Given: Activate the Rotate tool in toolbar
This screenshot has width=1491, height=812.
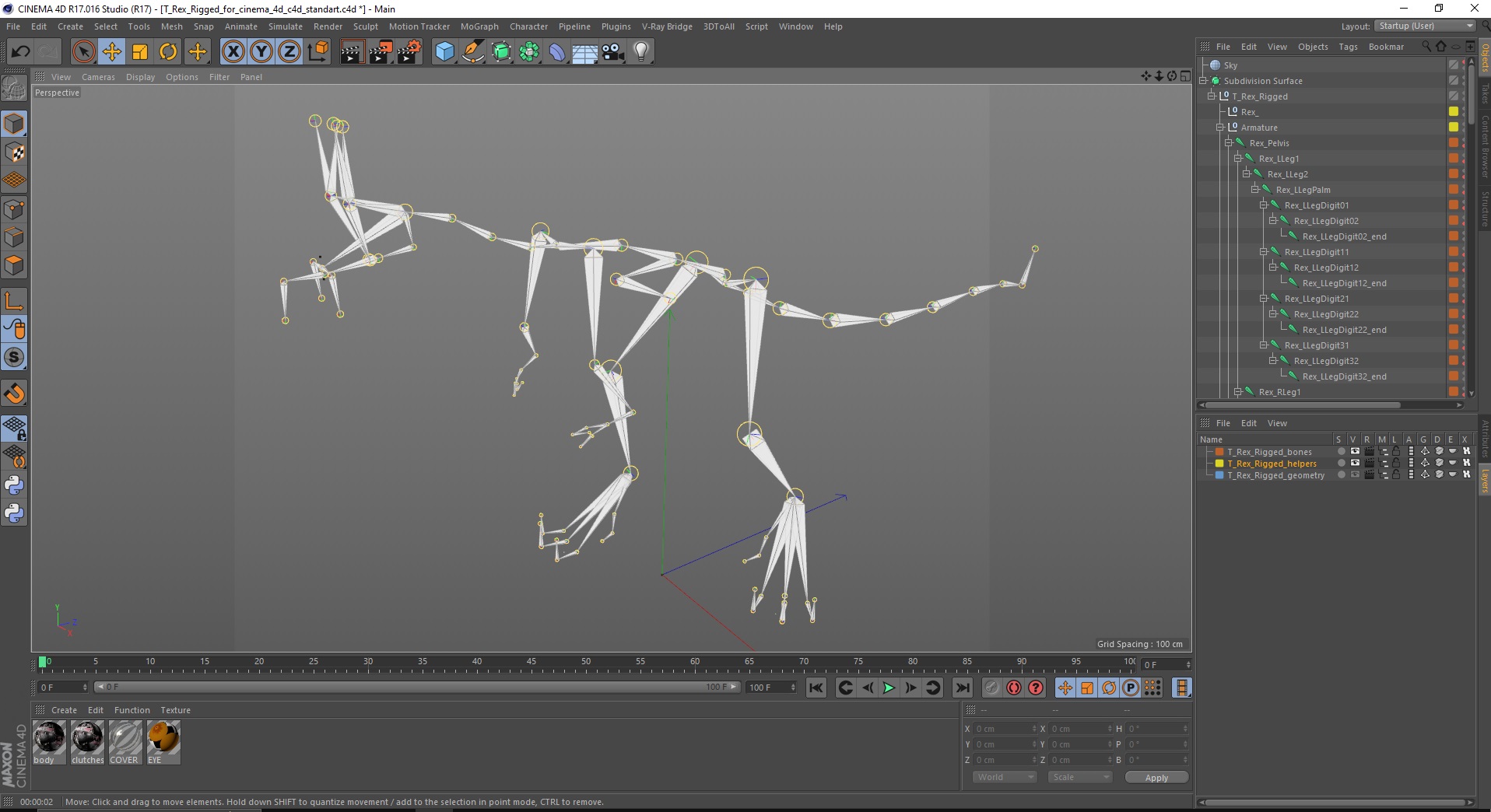Looking at the screenshot, I should [168, 52].
